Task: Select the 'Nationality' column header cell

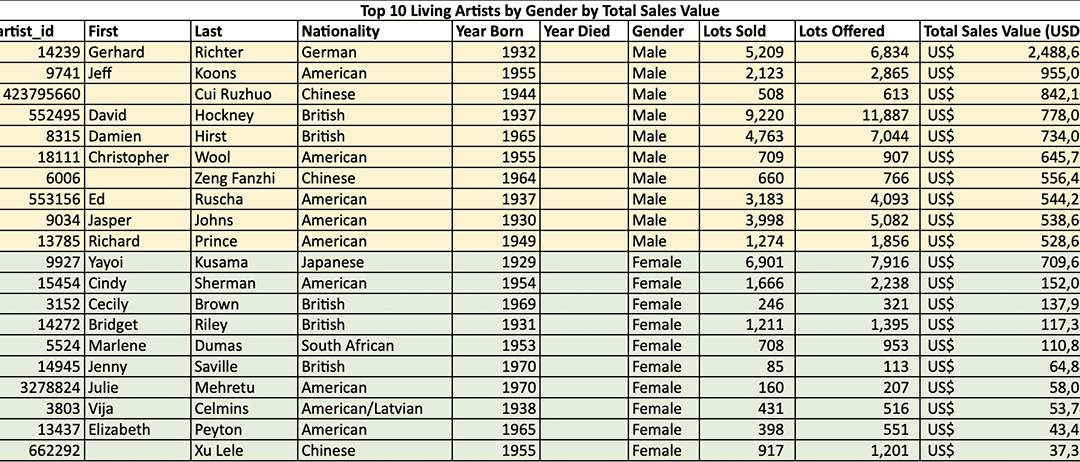Action: tap(340, 31)
